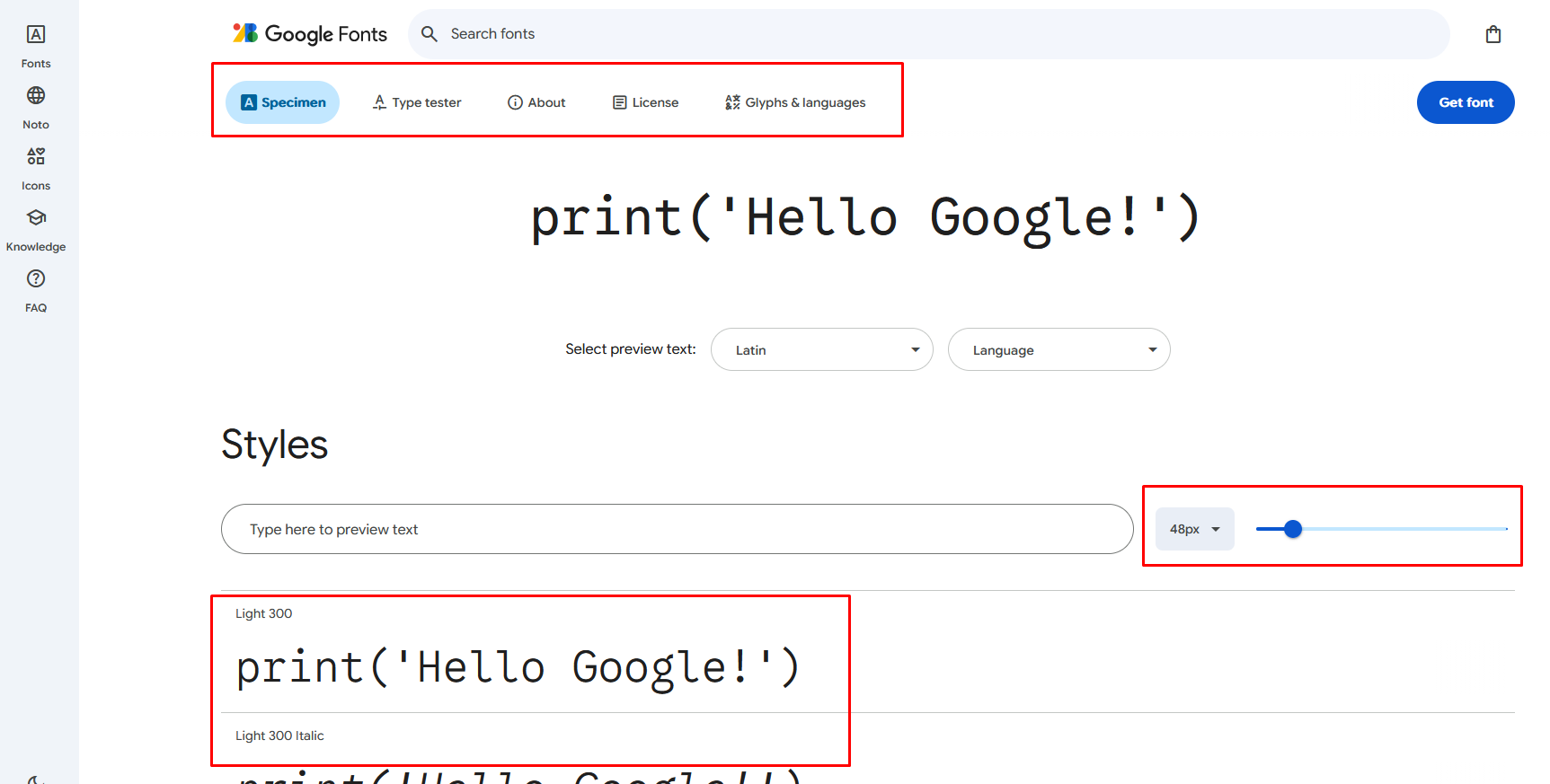Switch to the Type tester tab
The width and height of the screenshot is (1550, 784).
(x=417, y=102)
